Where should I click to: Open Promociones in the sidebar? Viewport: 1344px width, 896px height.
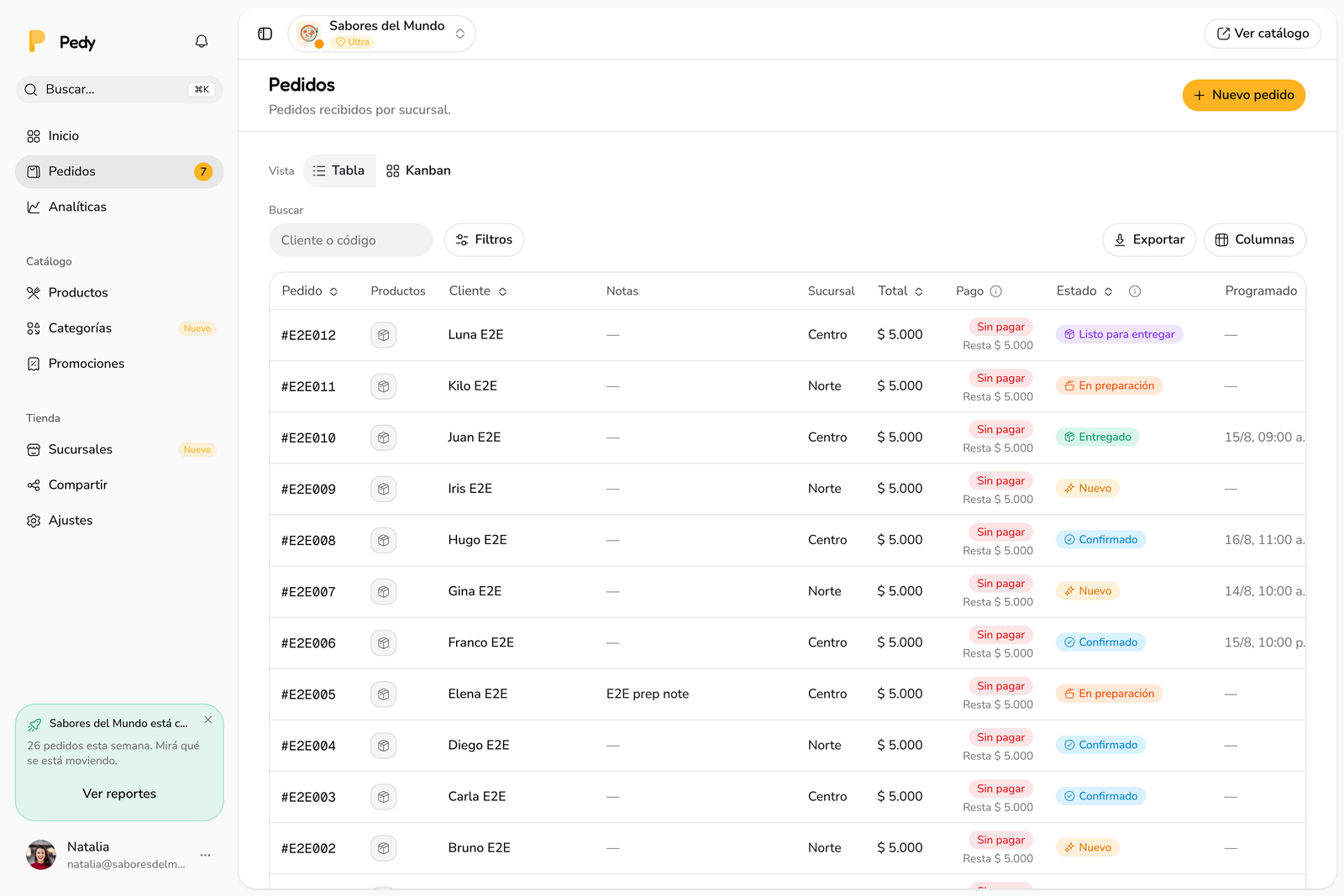coord(119,364)
